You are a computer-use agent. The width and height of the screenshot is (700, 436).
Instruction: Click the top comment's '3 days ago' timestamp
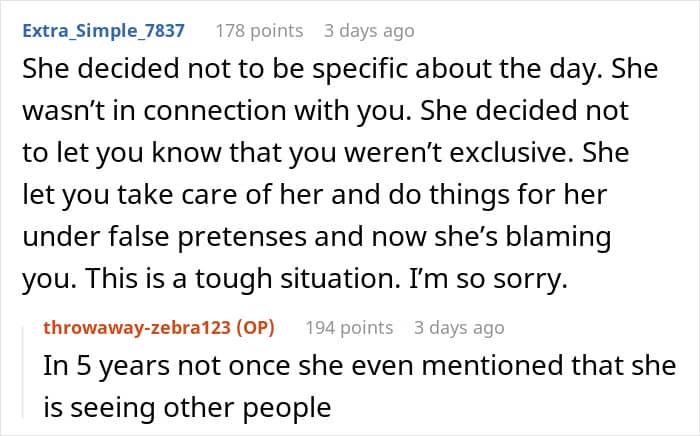point(368,31)
